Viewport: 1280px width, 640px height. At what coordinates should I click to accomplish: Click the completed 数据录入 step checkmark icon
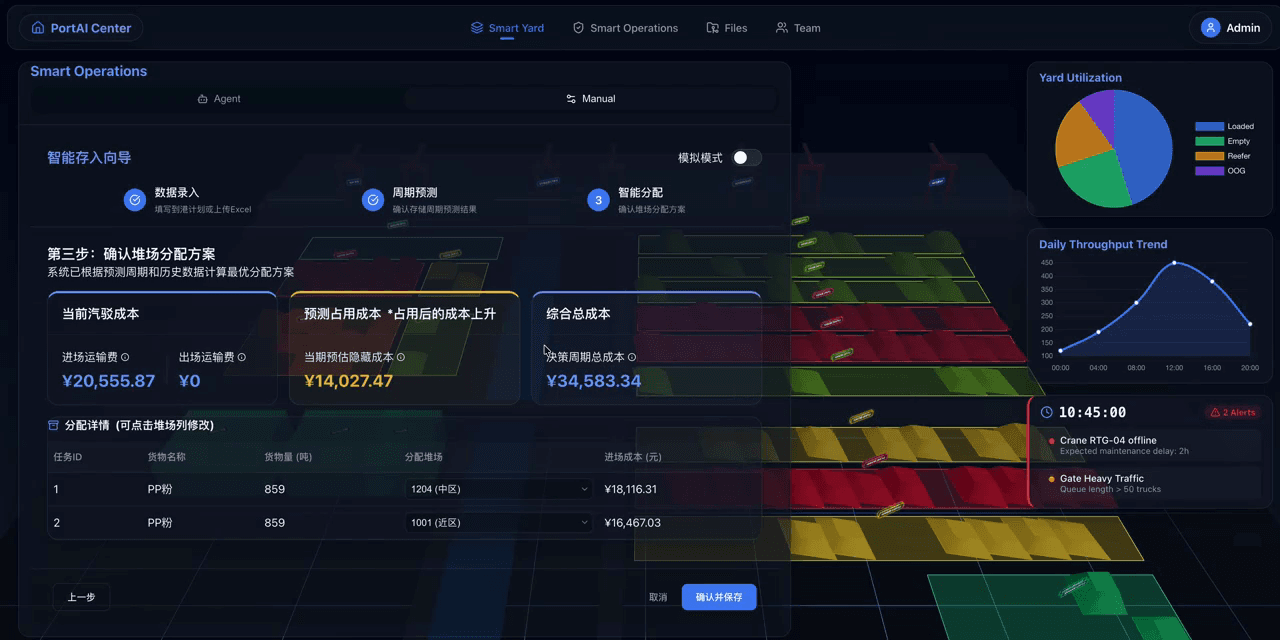[135, 200]
